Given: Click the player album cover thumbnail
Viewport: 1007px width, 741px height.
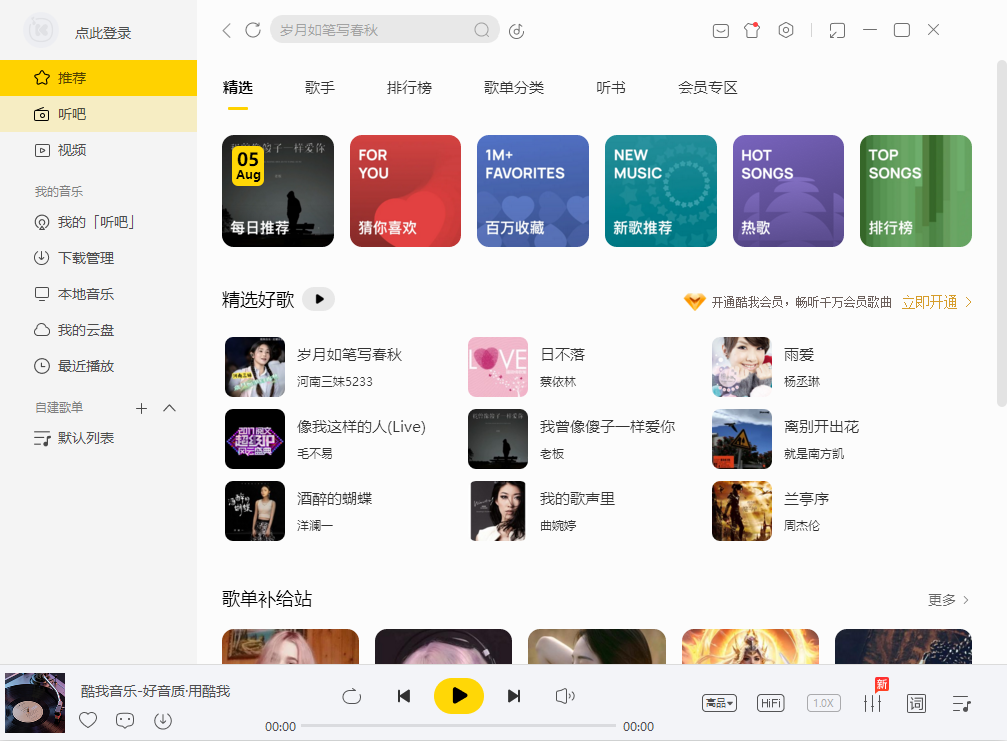Looking at the screenshot, I should click(x=35, y=703).
